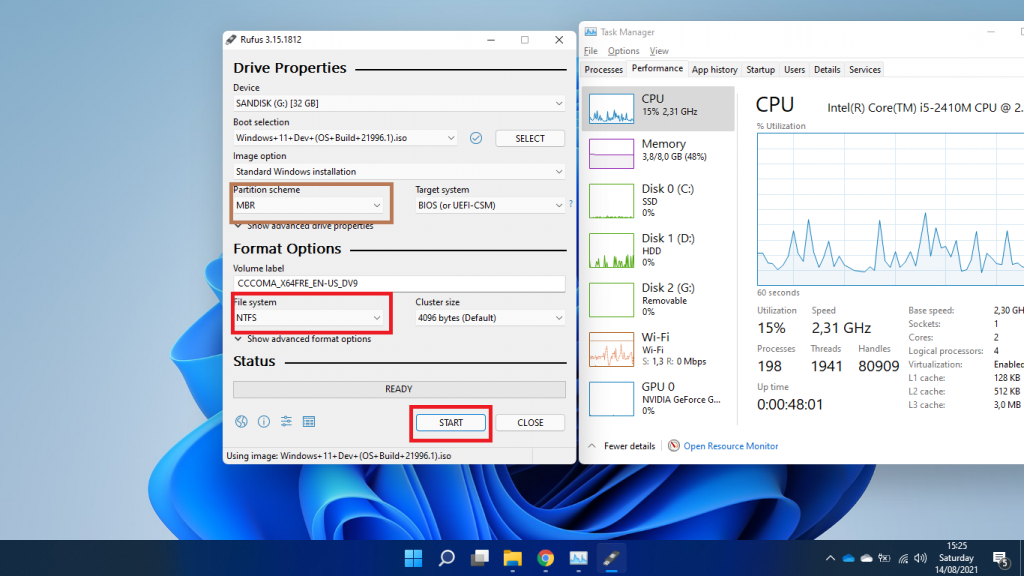Viewport: 1024px width, 576px height.
Task: Click the Google Chrome taskbar icon
Action: (545, 558)
